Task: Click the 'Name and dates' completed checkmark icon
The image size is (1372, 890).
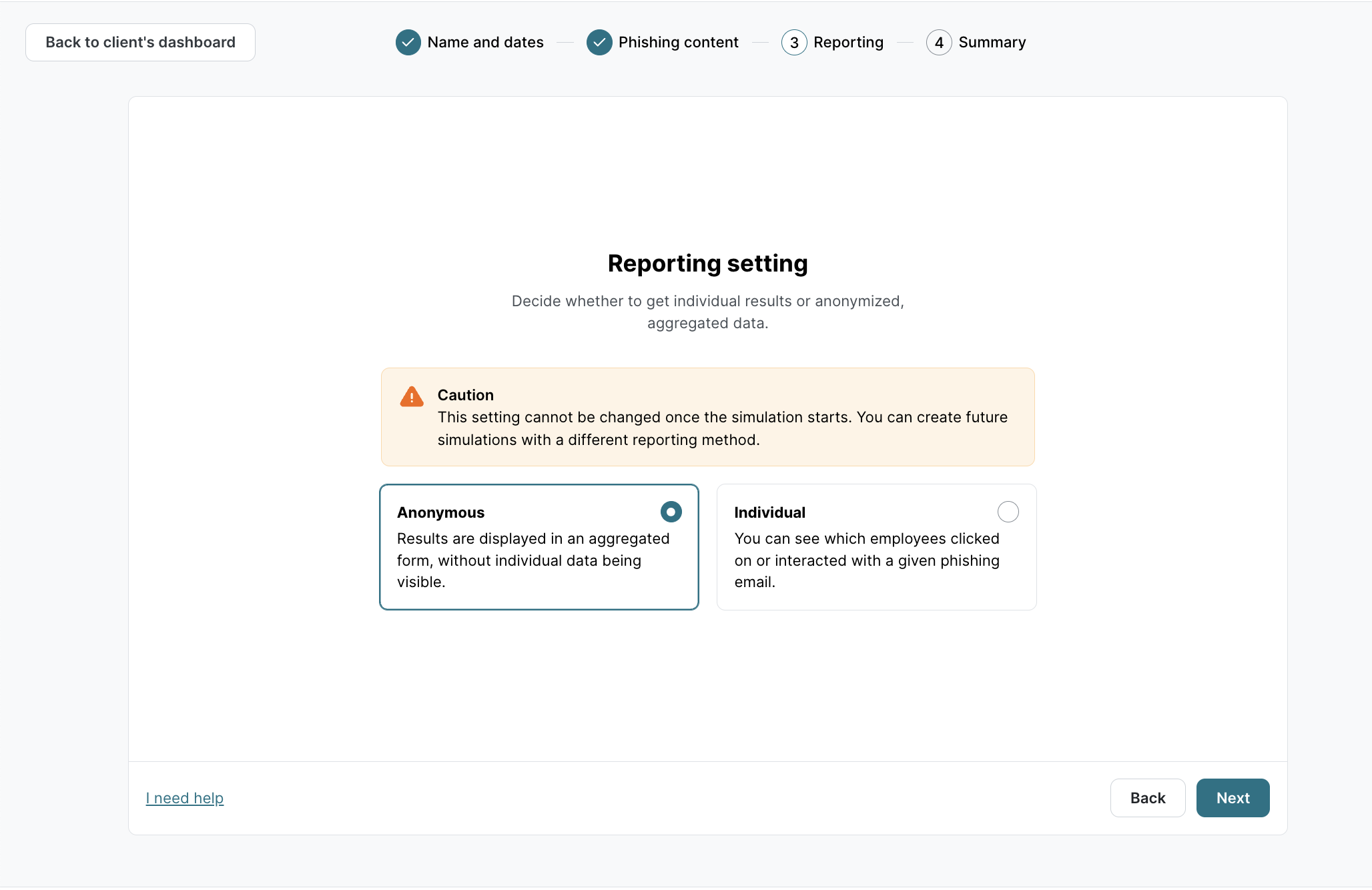Action: (408, 42)
